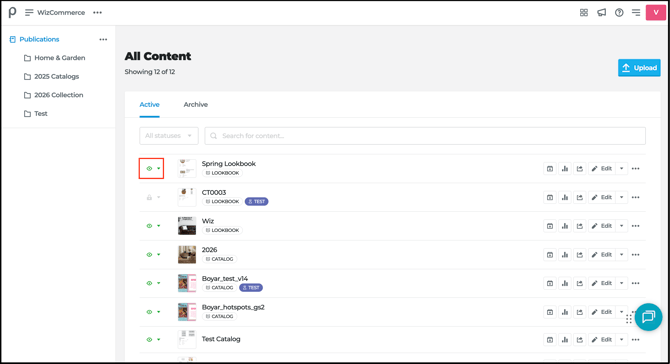Click the Test Catalog title
This screenshot has width=670, height=364.
[x=221, y=339]
